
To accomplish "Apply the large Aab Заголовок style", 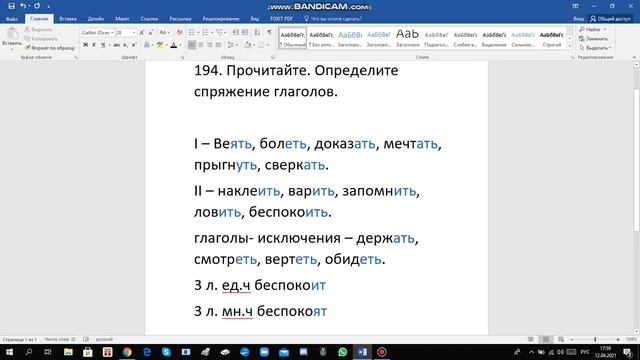I will (407, 38).
